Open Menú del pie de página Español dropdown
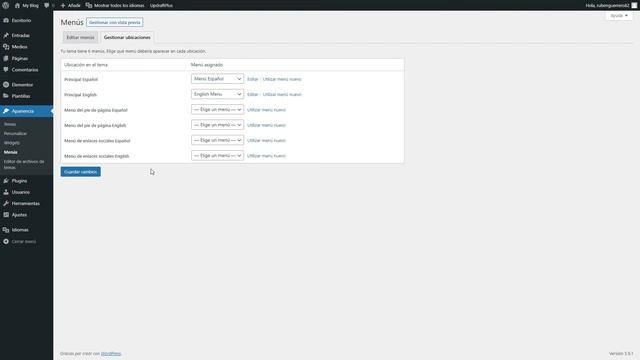This screenshot has height=360, width=640. (217, 109)
